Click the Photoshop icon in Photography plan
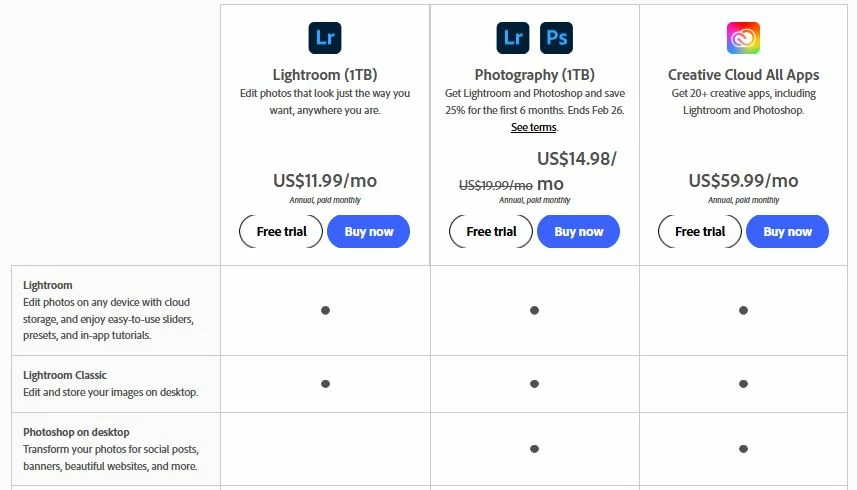The height and width of the screenshot is (490, 857). click(x=556, y=38)
